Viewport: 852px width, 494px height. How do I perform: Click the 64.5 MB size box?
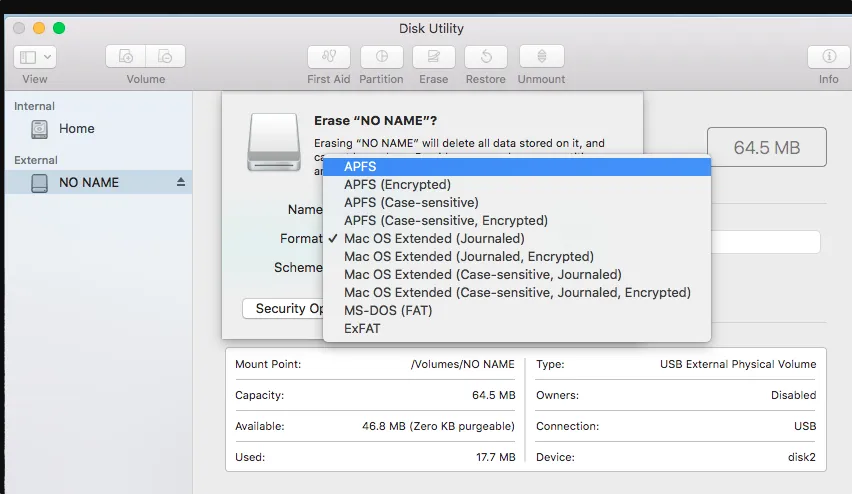click(767, 147)
